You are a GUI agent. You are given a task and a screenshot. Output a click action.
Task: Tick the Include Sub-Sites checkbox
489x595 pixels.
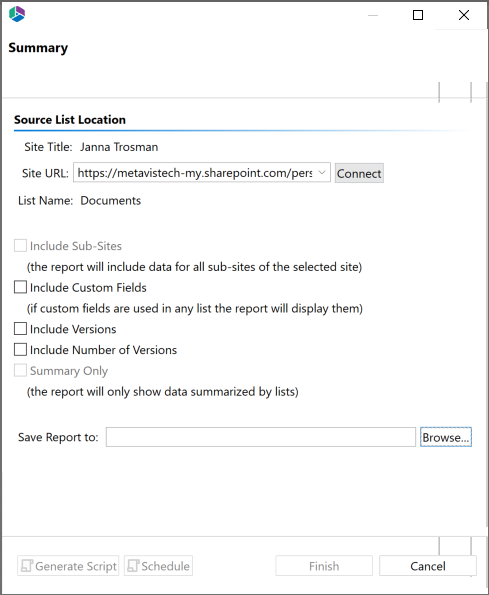point(20,246)
